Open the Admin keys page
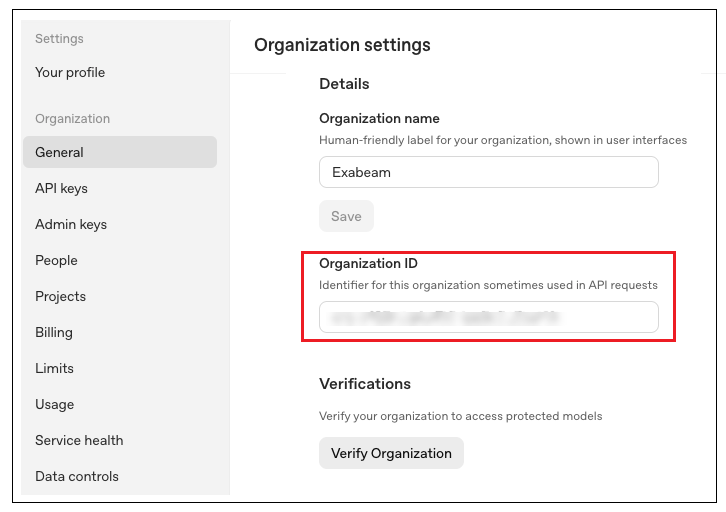 71,224
